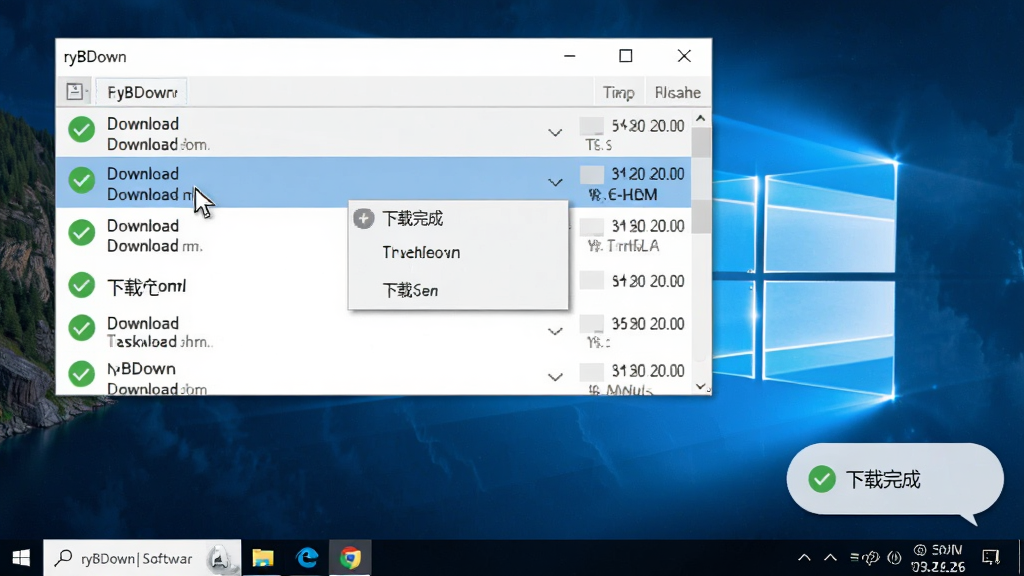Close the ryBDown window
The image size is (1024, 576).
[684, 56]
